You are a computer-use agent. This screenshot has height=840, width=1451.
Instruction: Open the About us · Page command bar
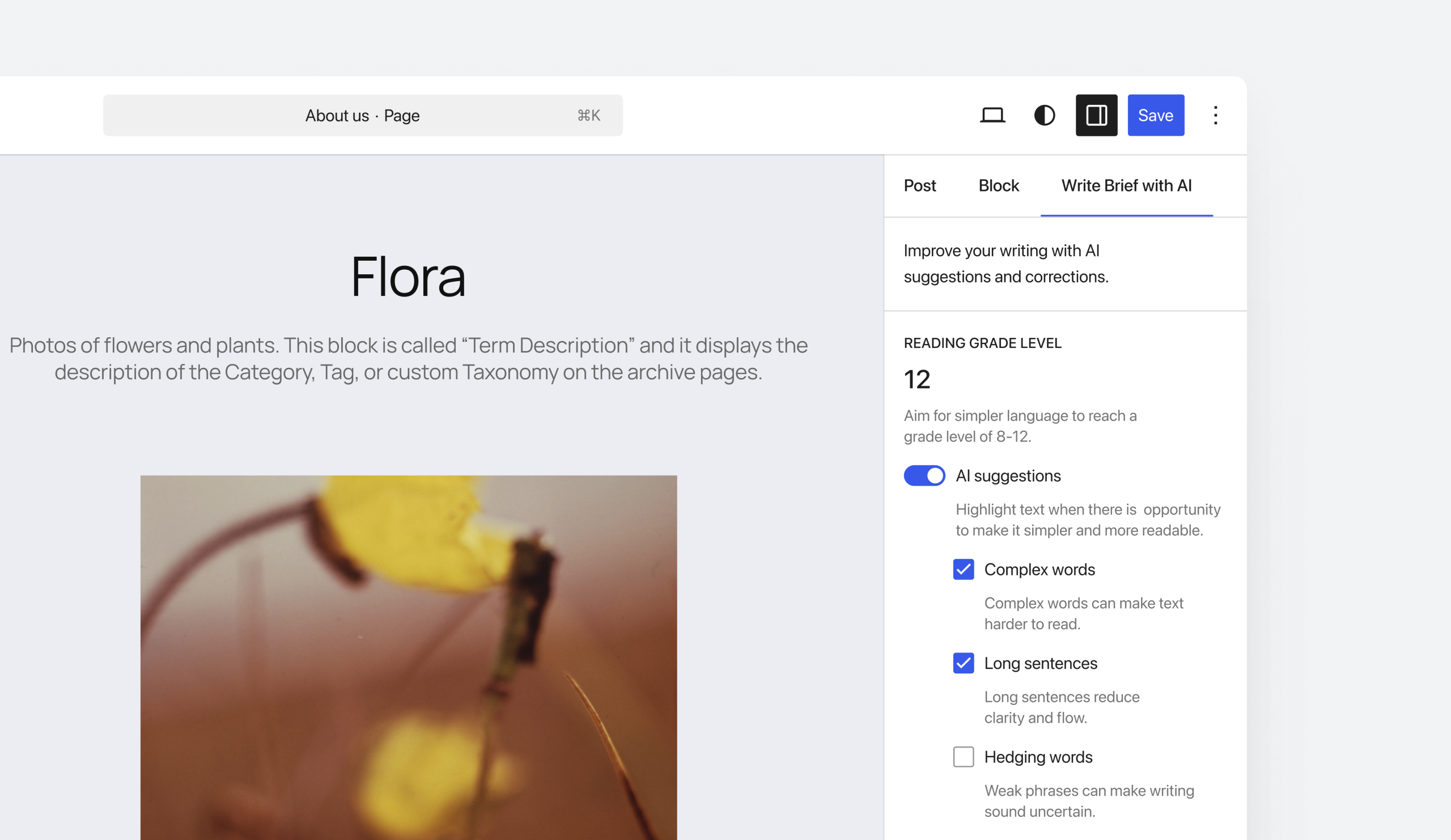click(x=362, y=116)
